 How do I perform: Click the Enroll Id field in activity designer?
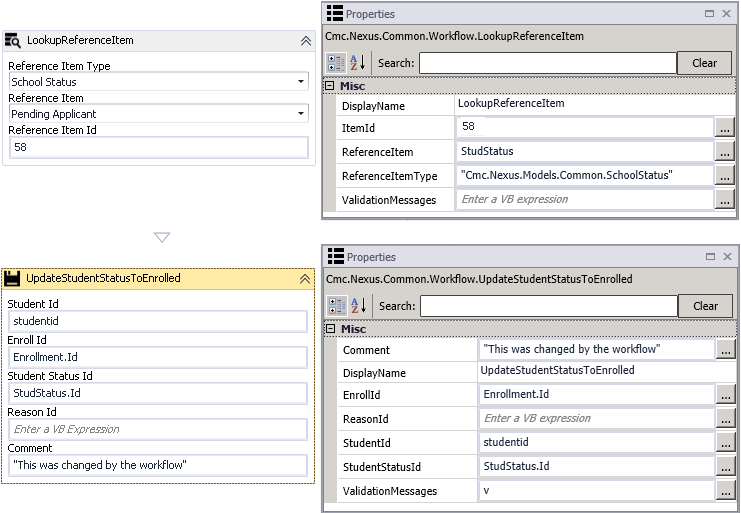(158, 357)
